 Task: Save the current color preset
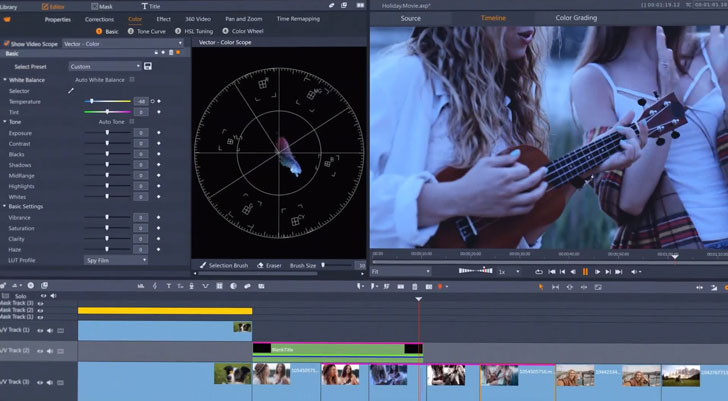148,66
